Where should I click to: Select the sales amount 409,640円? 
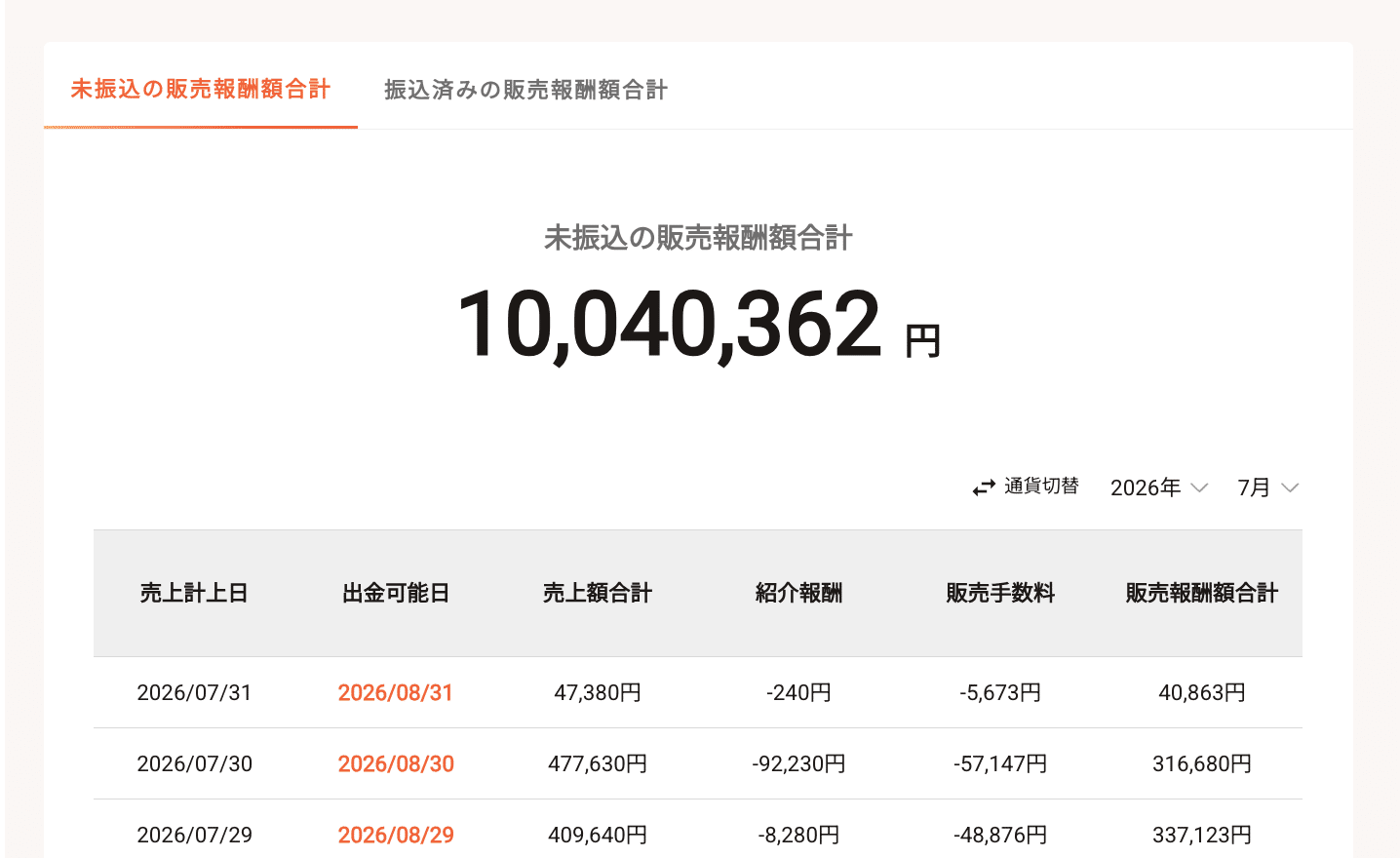click(x=598, y=835)
